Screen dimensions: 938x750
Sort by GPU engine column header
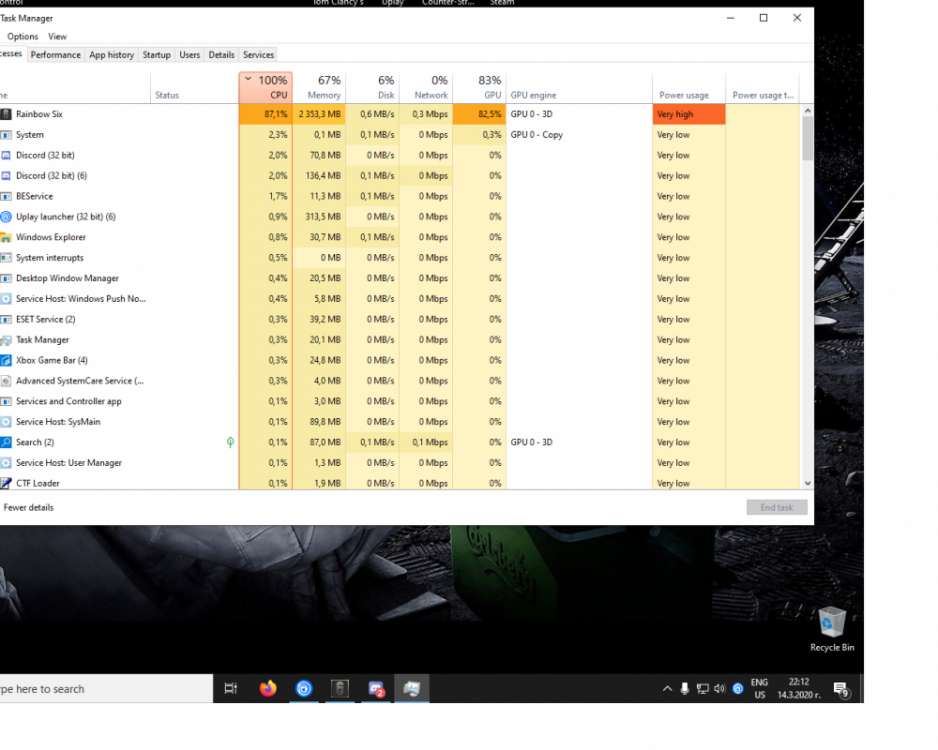579,87
